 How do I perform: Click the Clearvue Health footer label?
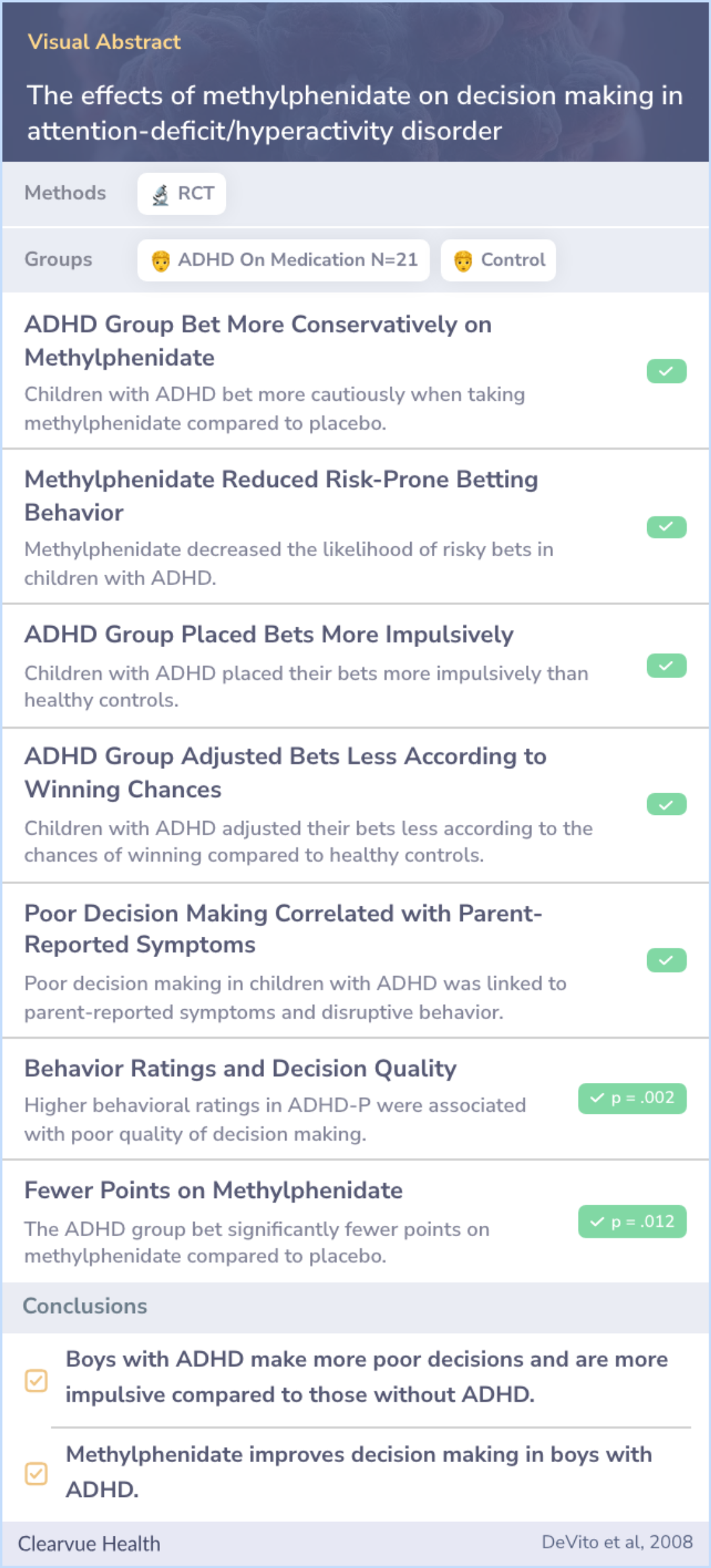coord(89,1544)
